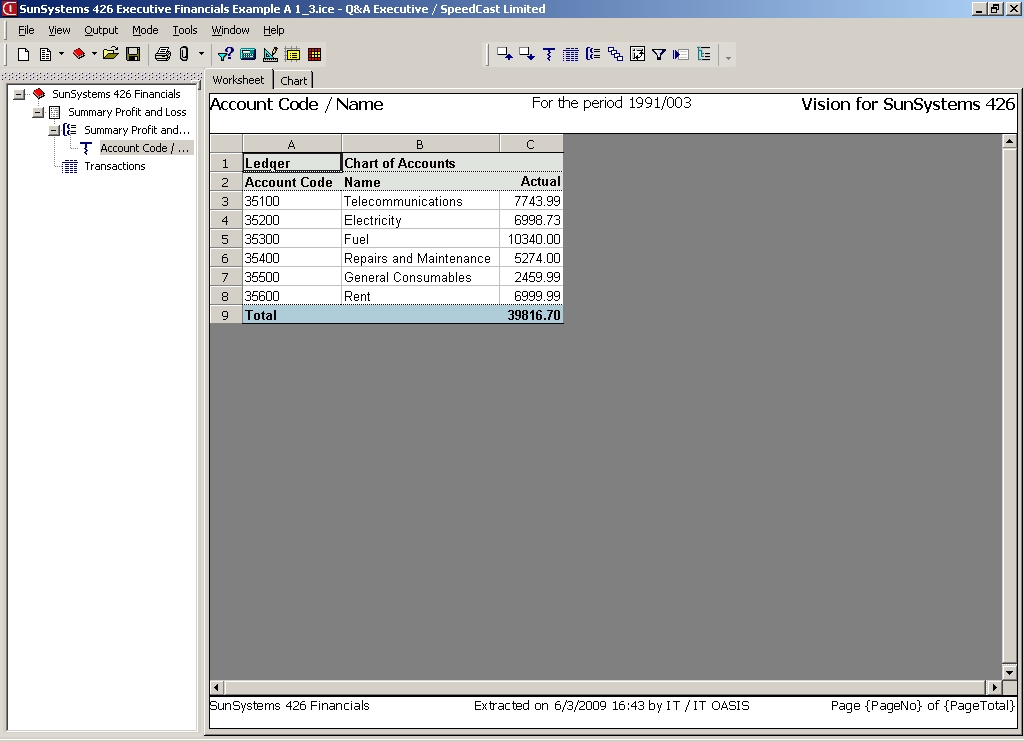Click the set-square and pencil design icon
This screenshot has height=742, width=1024.
click(x=270, y=54)
